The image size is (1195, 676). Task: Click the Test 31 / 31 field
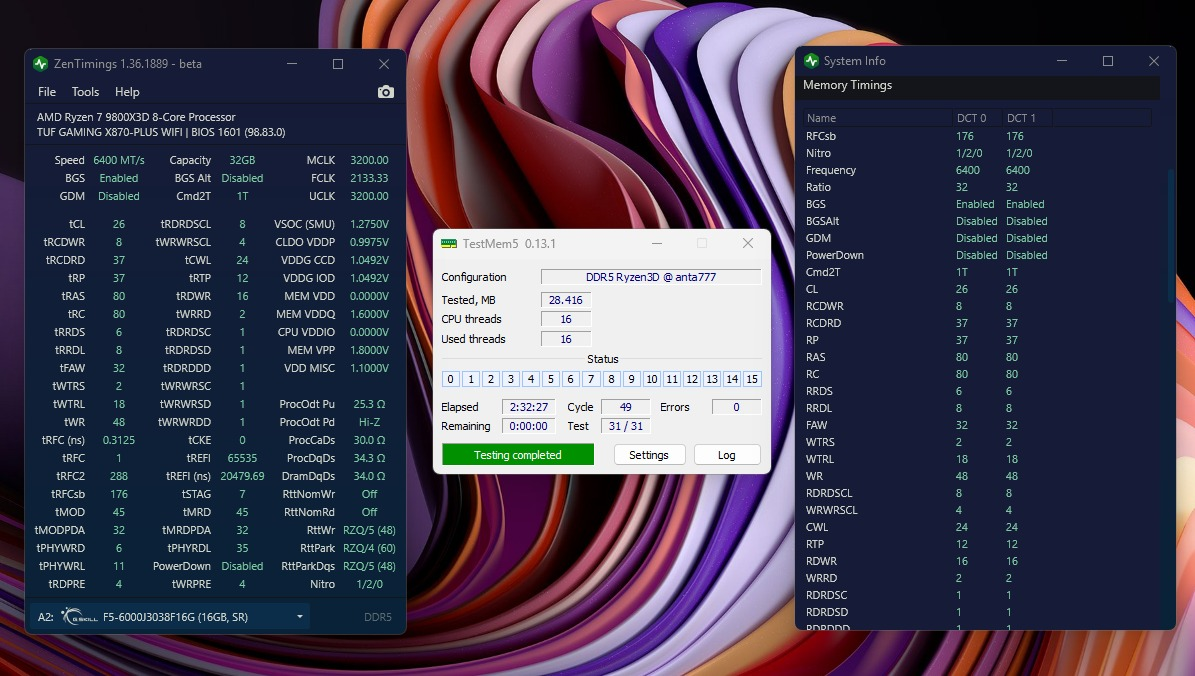(626, 426)
